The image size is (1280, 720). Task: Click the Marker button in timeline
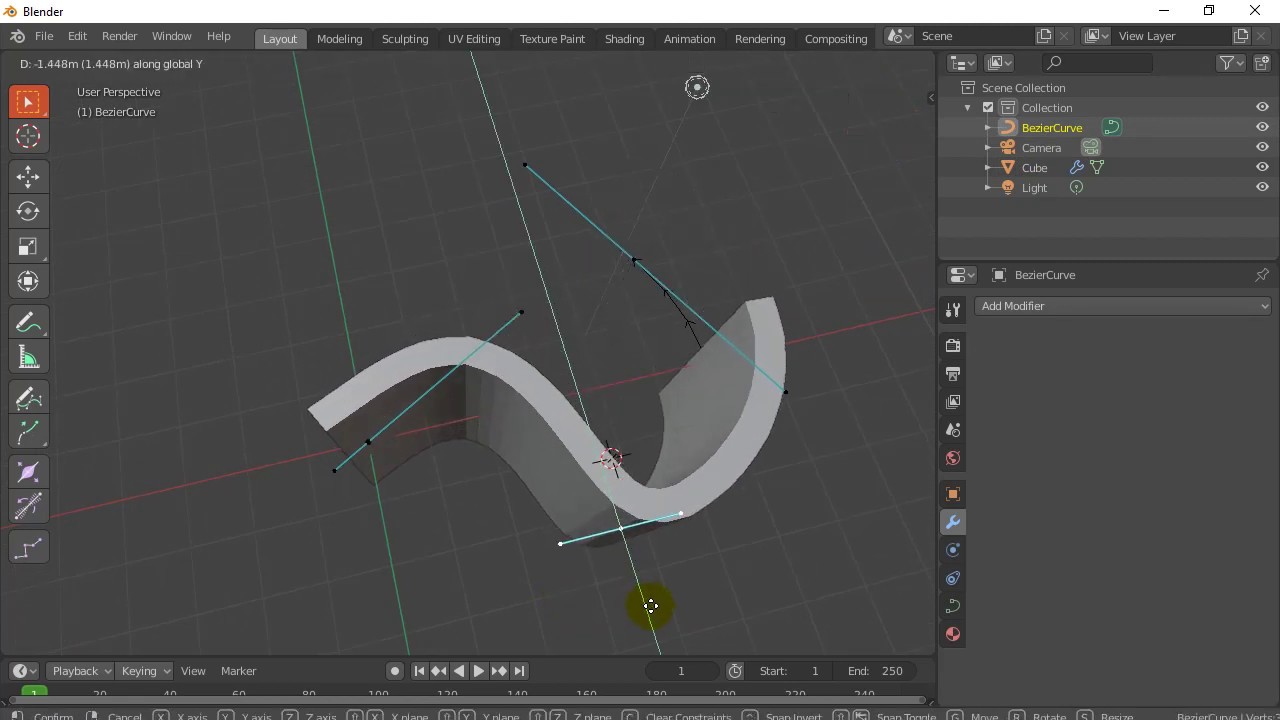238,671
